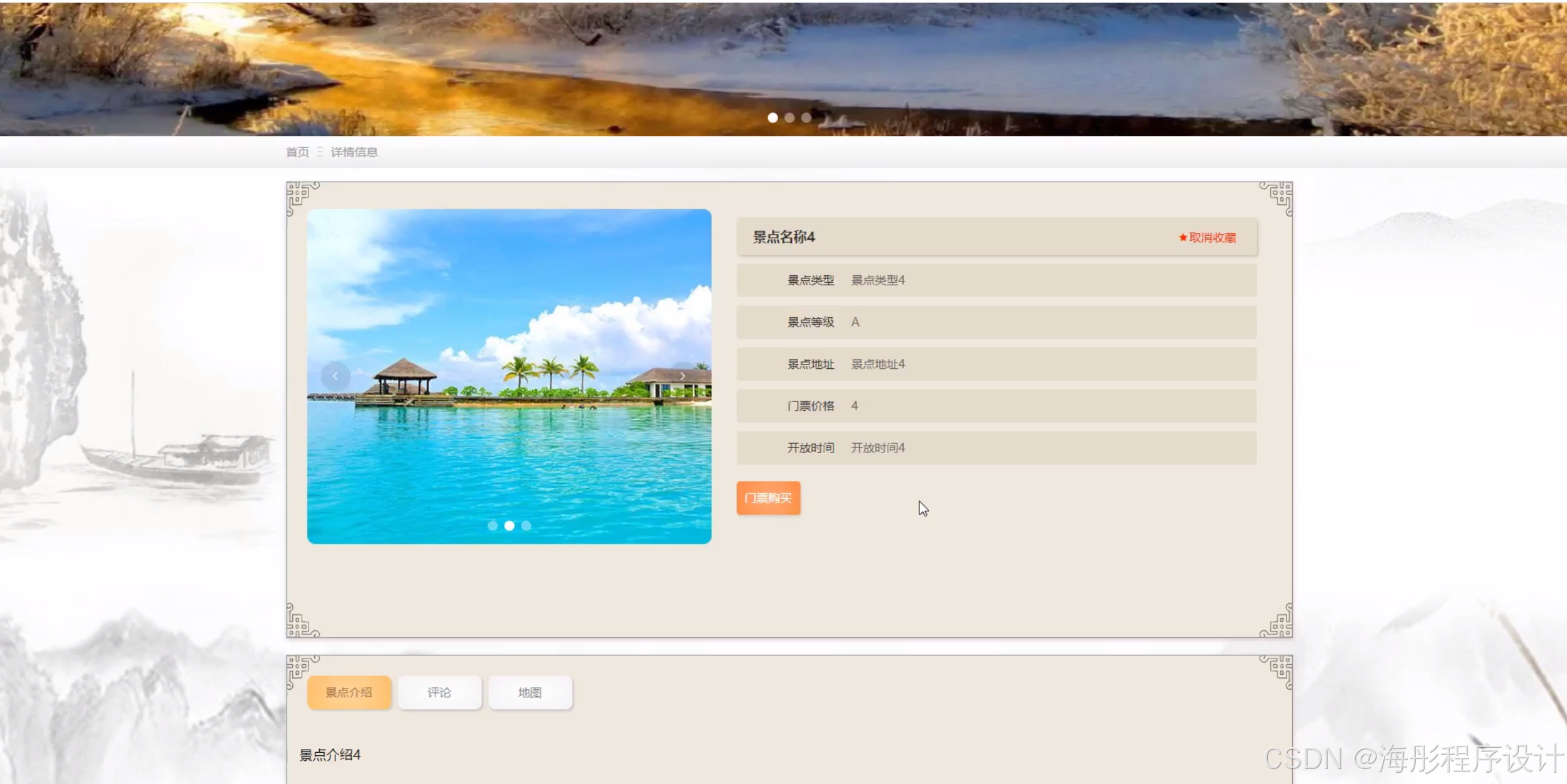This screenshot has height=784, width=1567.
Task: Select first dot of top banner carousel
Action: coord(773,118)
